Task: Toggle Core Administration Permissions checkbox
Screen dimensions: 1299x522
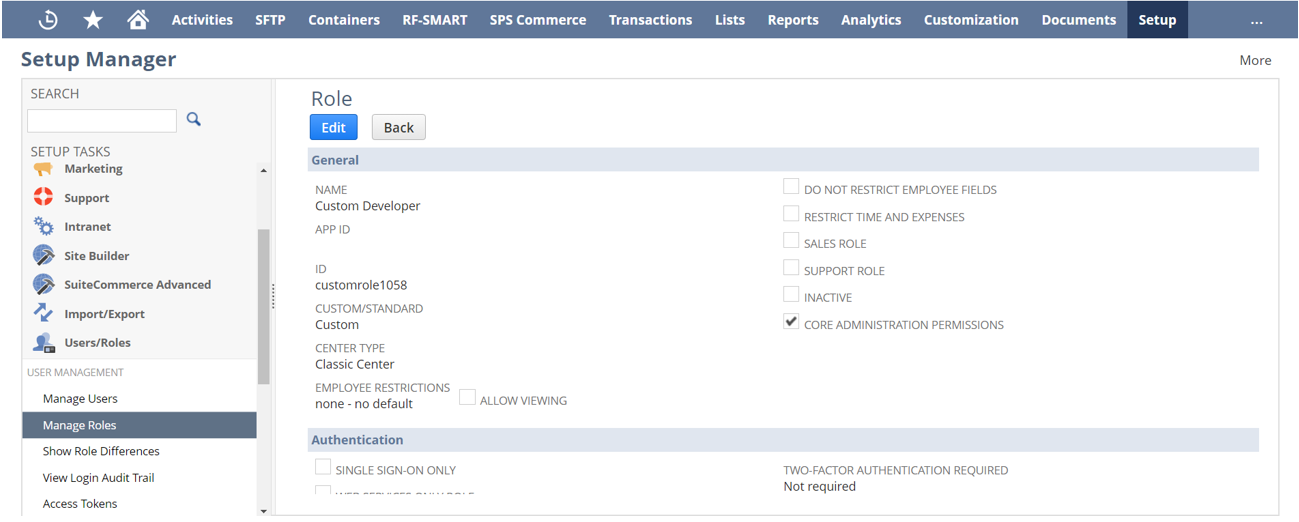Action: [x=791, y=322]
